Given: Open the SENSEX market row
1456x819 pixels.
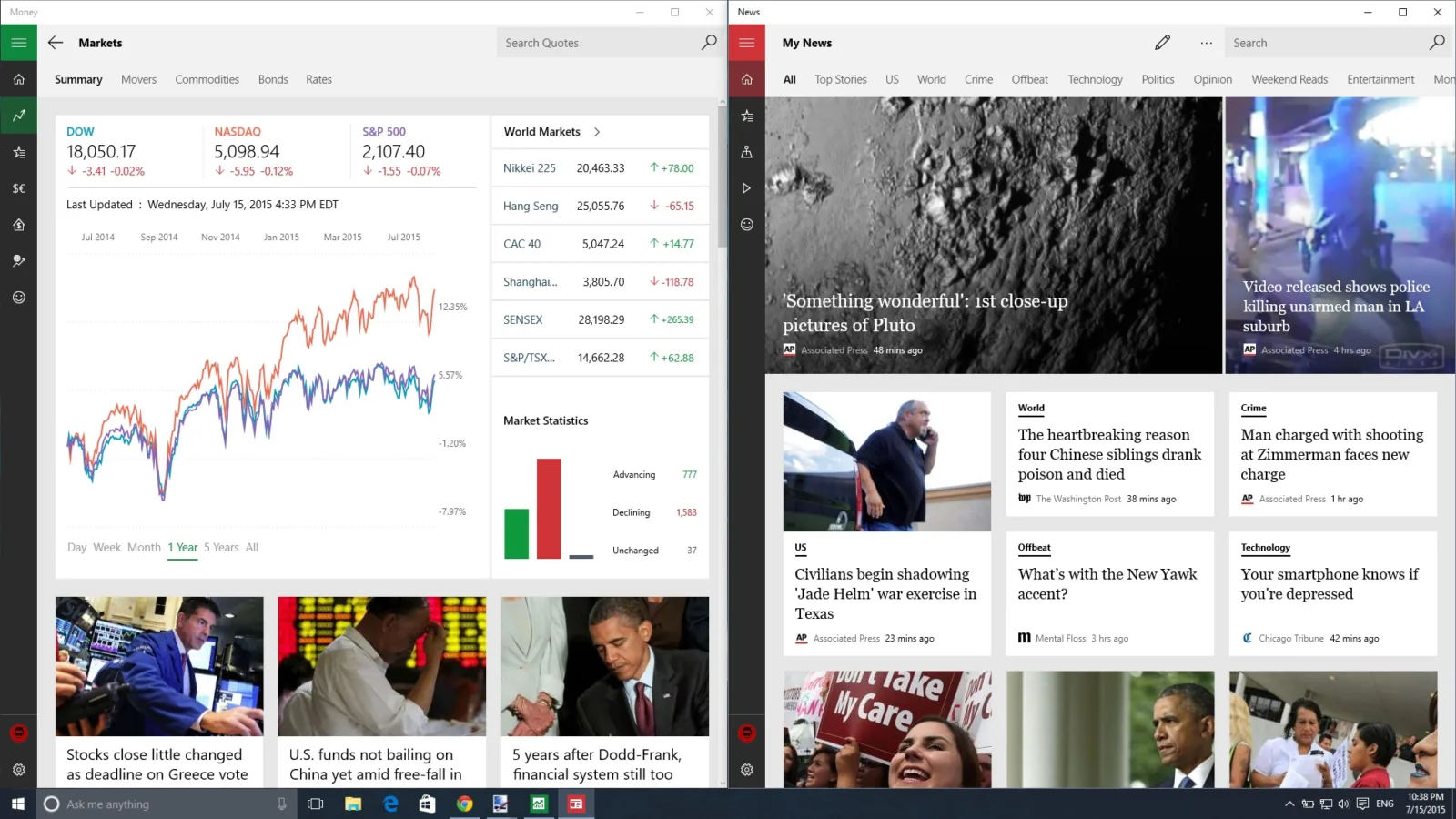Looking at the screenshot, I should pyautogui.click(x=600, y=319).
